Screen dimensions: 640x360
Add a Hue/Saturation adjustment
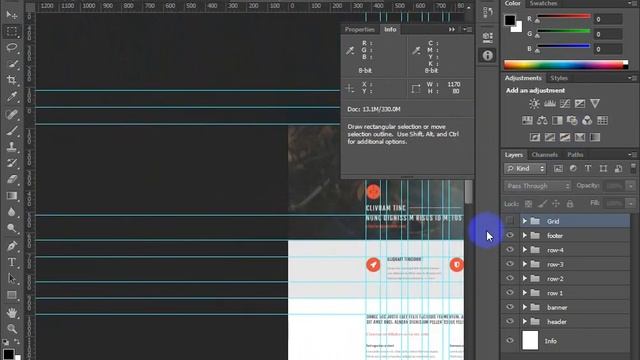tap(527, 120)
